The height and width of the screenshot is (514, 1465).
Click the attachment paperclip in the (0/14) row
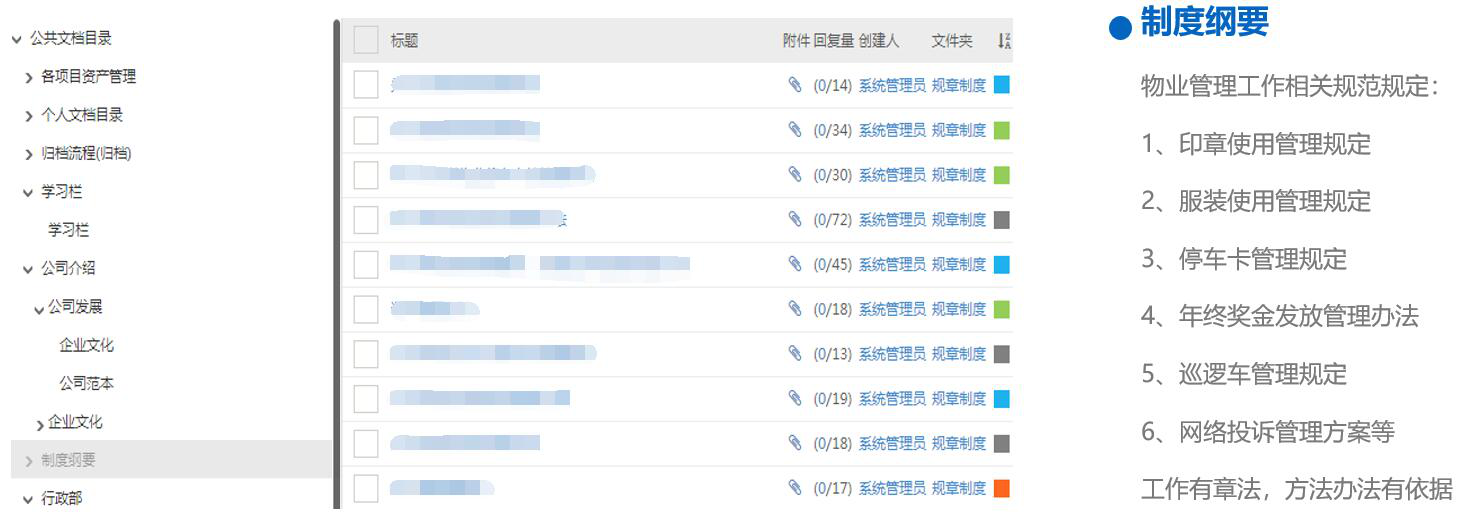click(x=795, y=85)
